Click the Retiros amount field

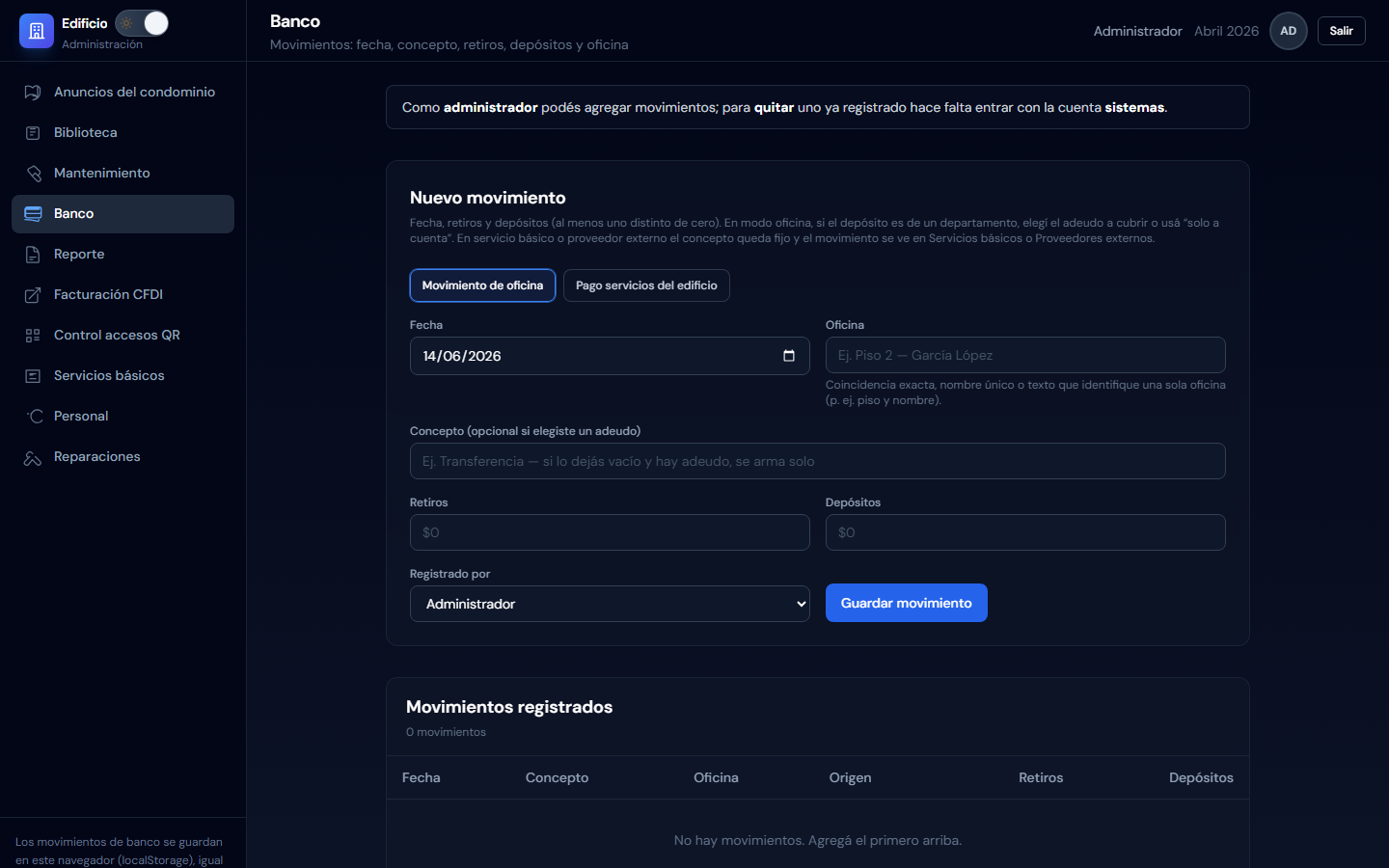click(x=610, y=532)
